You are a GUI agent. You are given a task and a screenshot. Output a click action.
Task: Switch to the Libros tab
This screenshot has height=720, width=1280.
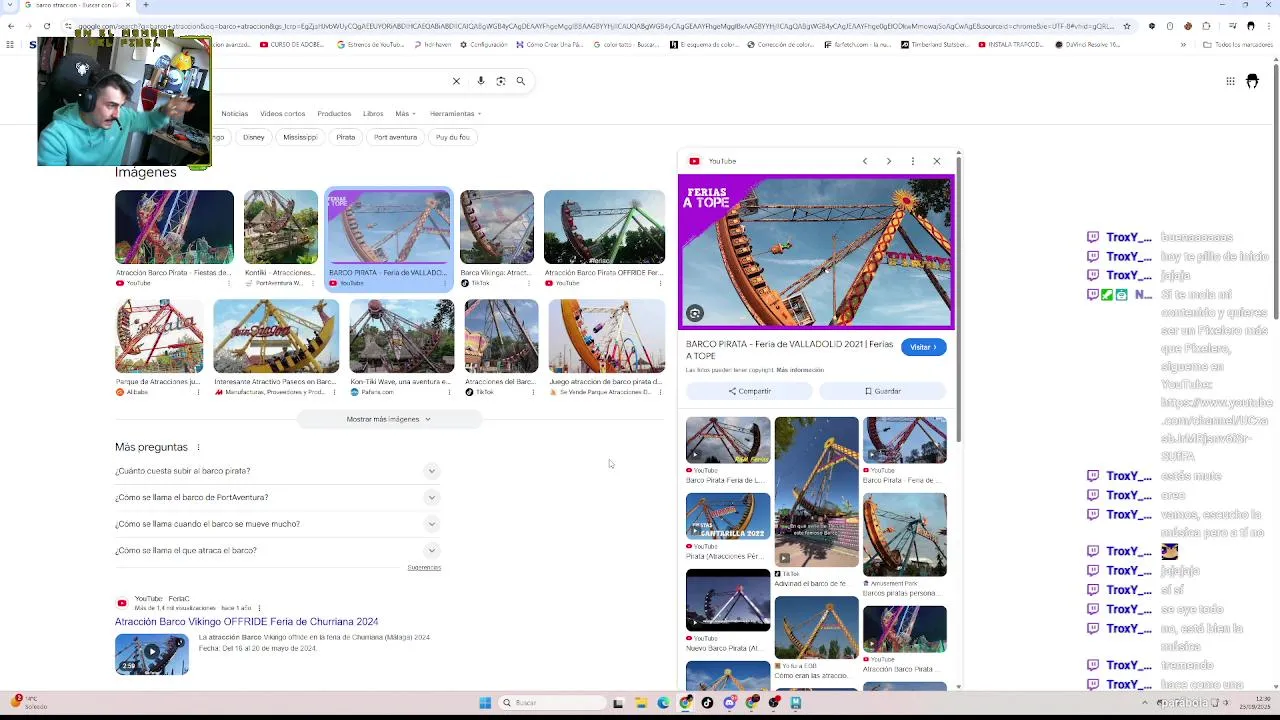click(x=373, y=113)
